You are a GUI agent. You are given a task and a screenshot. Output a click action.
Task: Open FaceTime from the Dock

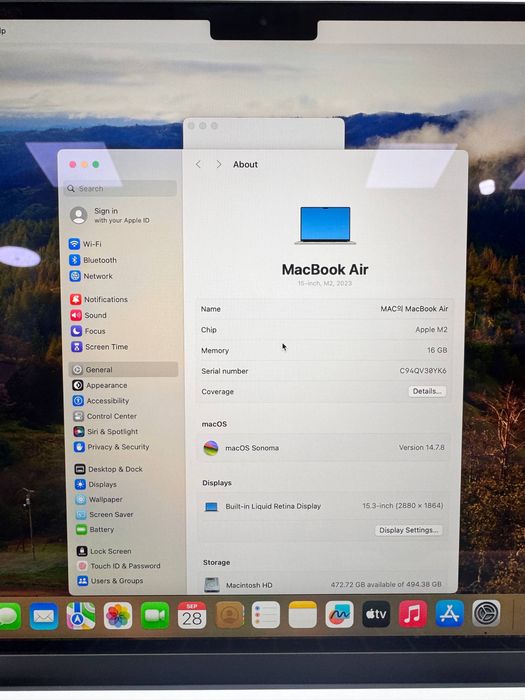tap(155, 616)
